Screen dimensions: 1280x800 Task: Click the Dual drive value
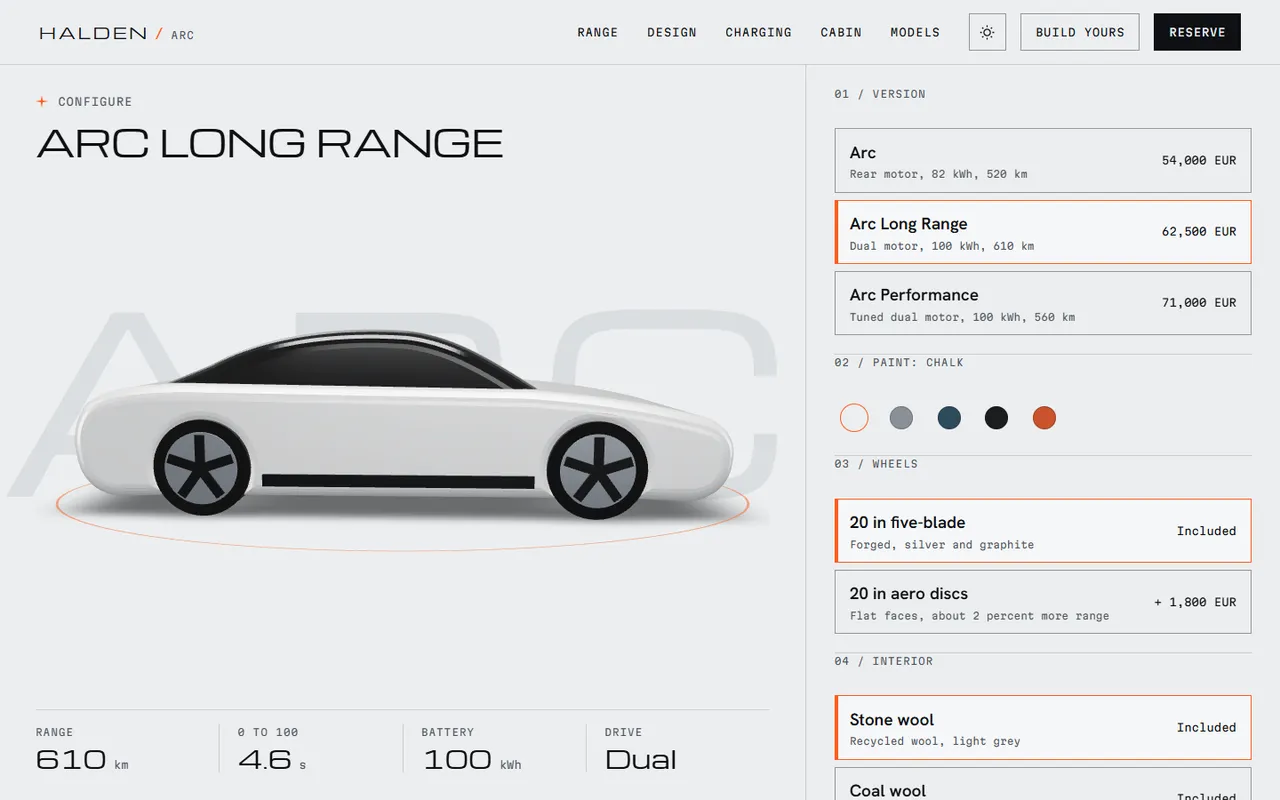tap(641, 760)
